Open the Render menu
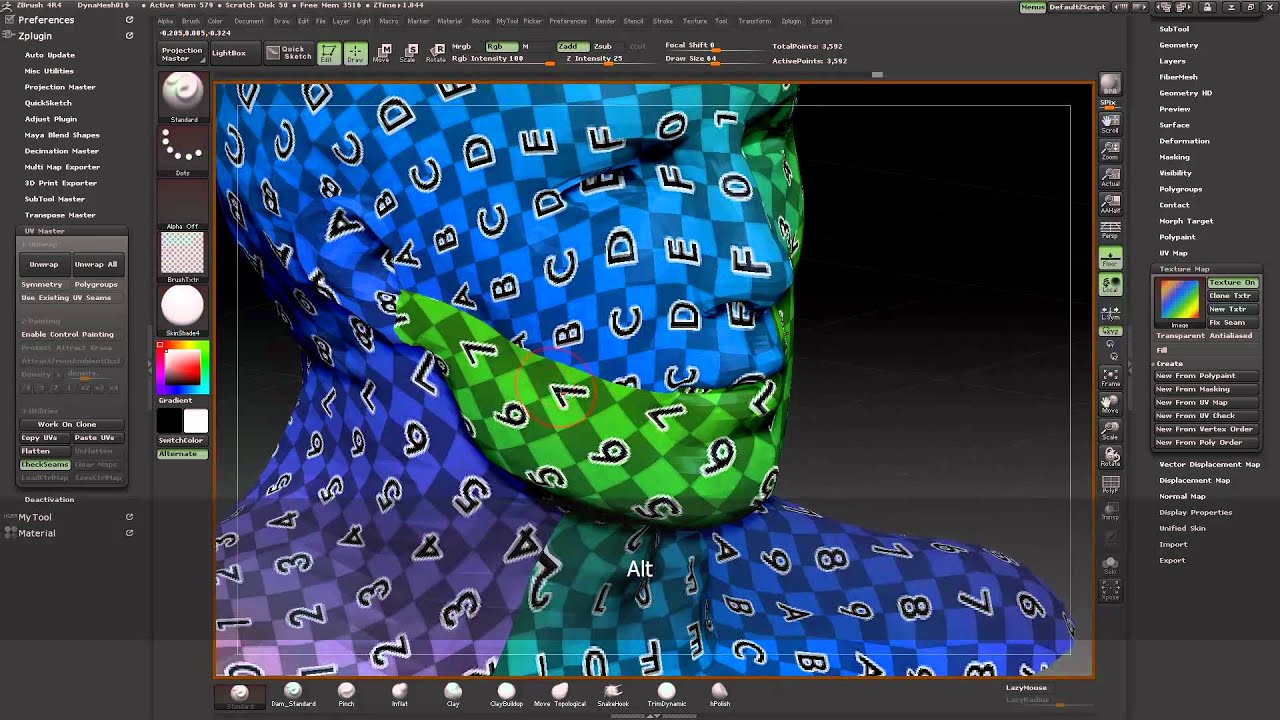 point(605,21)
